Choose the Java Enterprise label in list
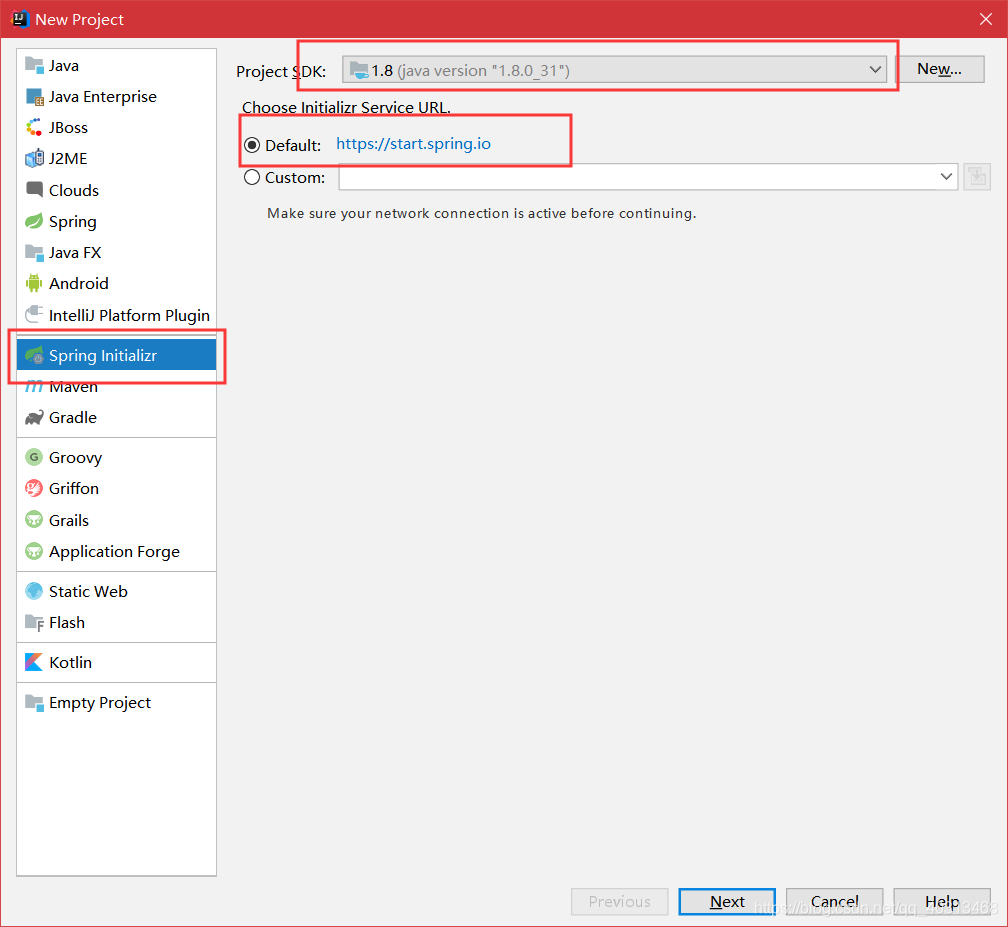Viewport: 1008px width, 927px height. point(103,96)
